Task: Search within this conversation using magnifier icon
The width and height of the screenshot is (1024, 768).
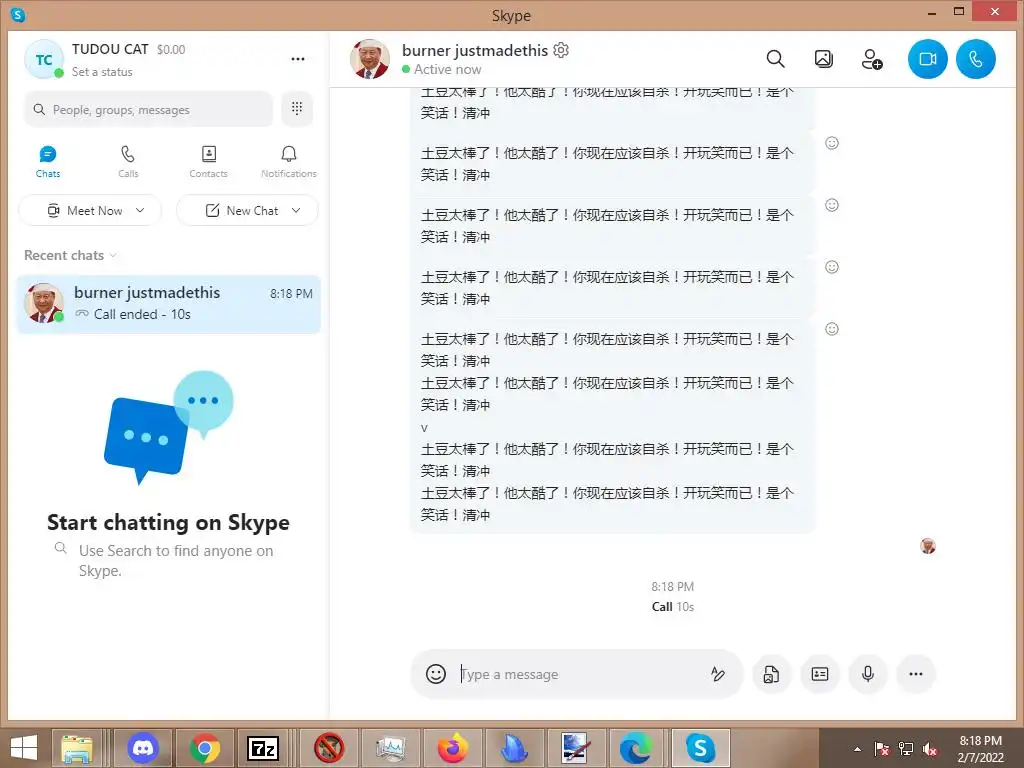Action: [775, 59]
